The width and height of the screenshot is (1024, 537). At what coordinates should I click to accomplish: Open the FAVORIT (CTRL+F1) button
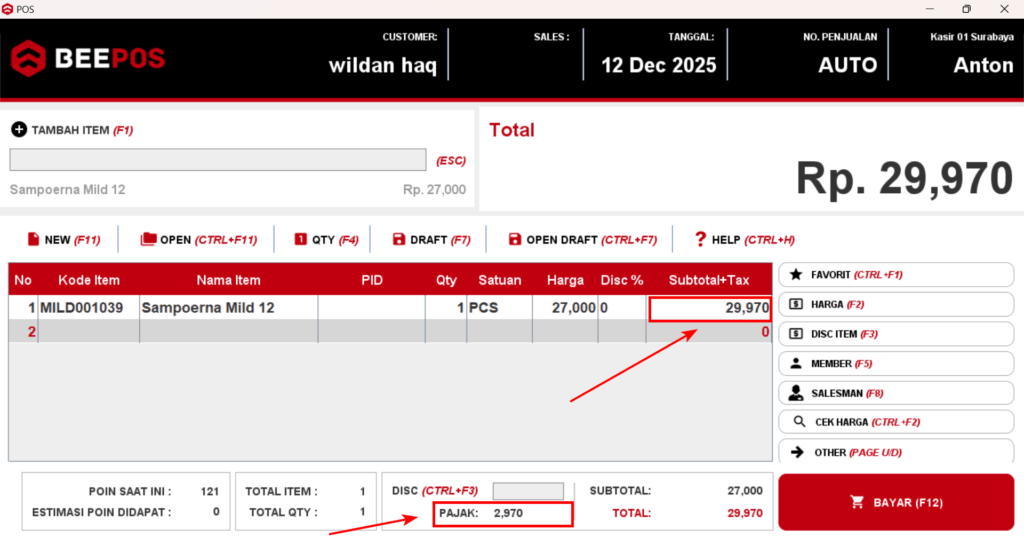[x=896, y=274]
